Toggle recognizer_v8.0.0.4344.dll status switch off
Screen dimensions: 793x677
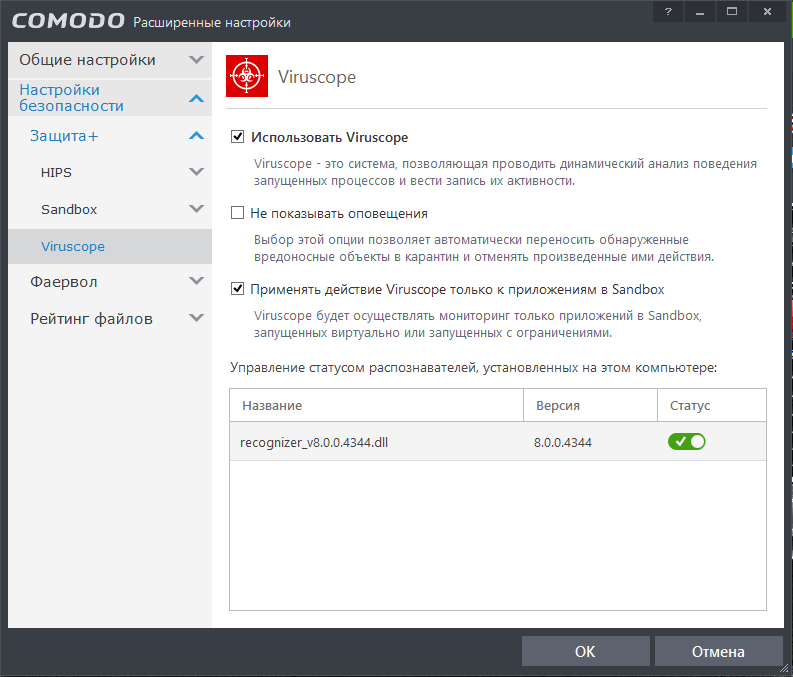(x=686, y=441)
